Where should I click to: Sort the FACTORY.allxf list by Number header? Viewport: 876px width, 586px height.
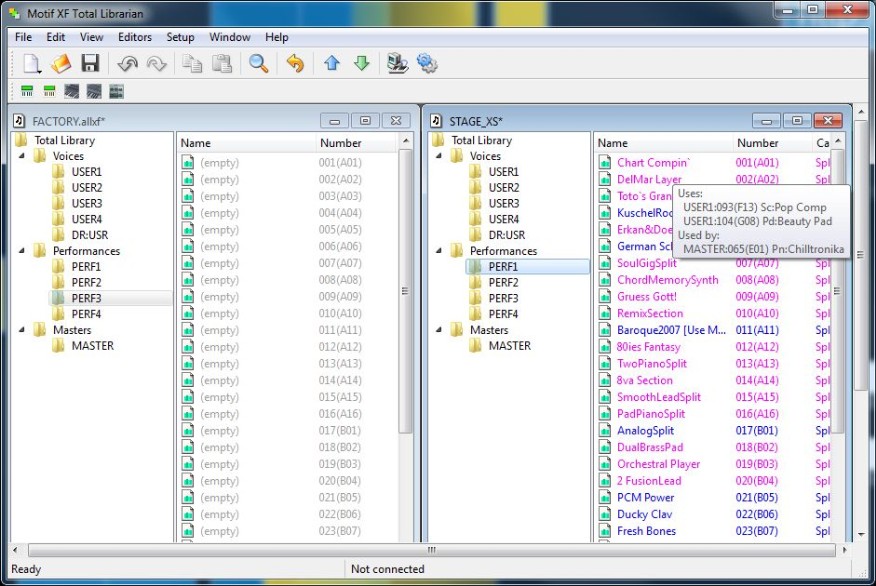pyautogui.click(x=358, y=143)
